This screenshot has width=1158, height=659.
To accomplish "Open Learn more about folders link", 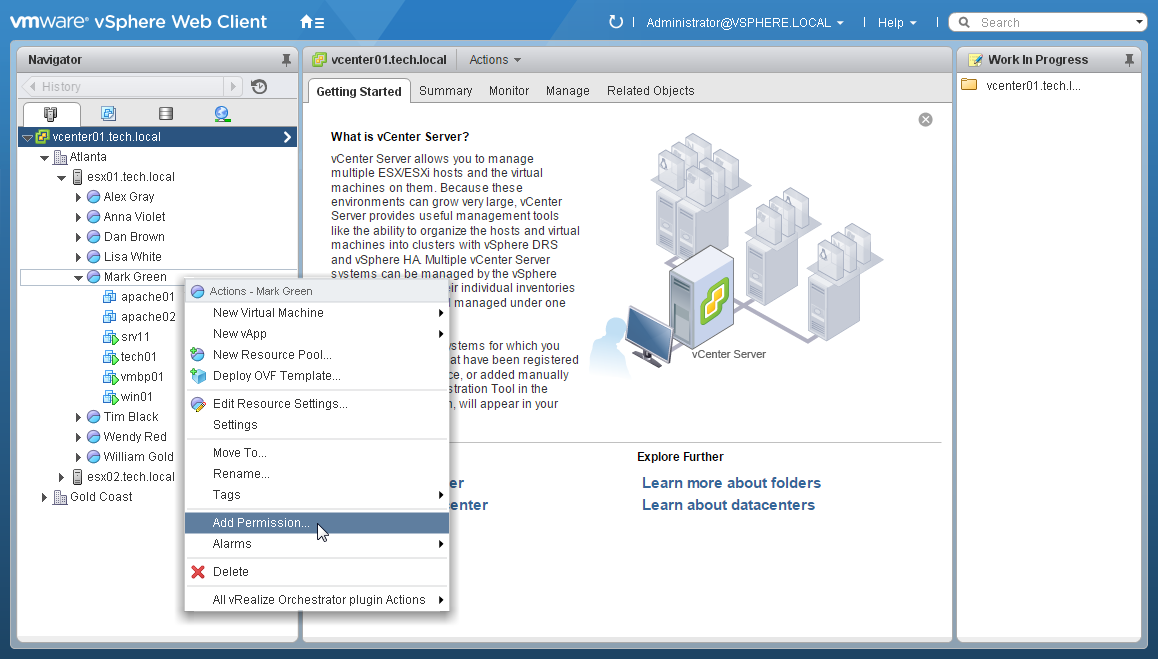I will (731, 483).
